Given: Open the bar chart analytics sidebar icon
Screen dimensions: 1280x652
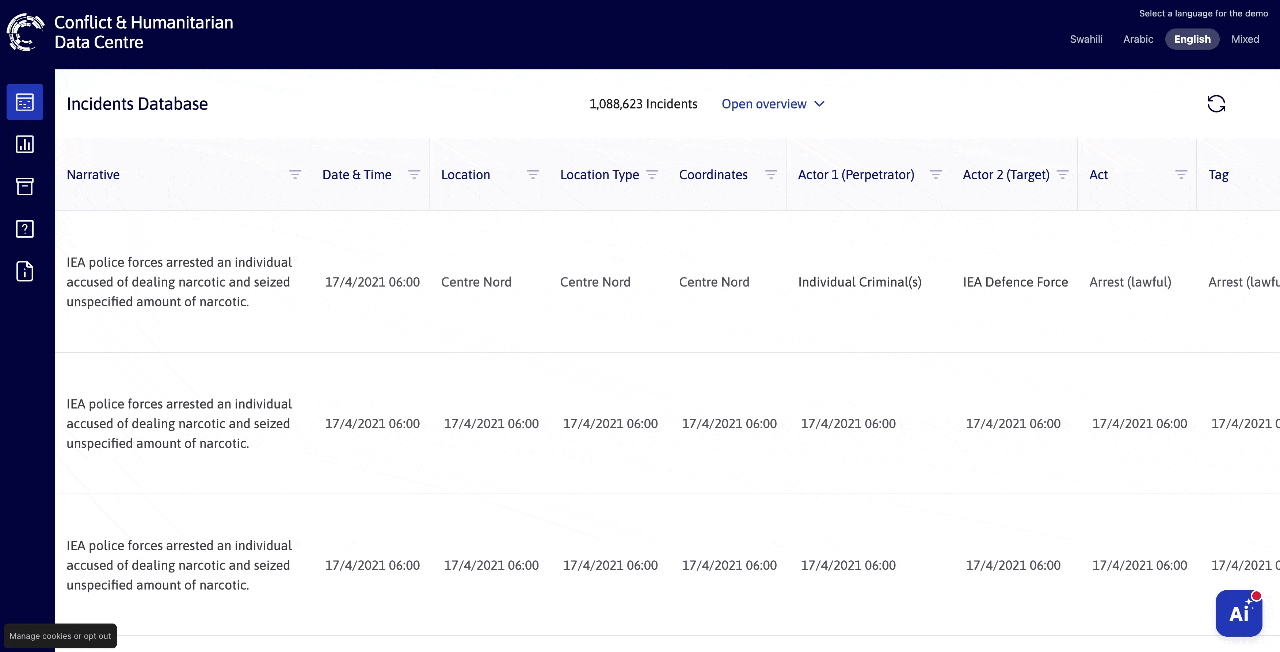Looking at the screenshot, I should tap(25, 144).
